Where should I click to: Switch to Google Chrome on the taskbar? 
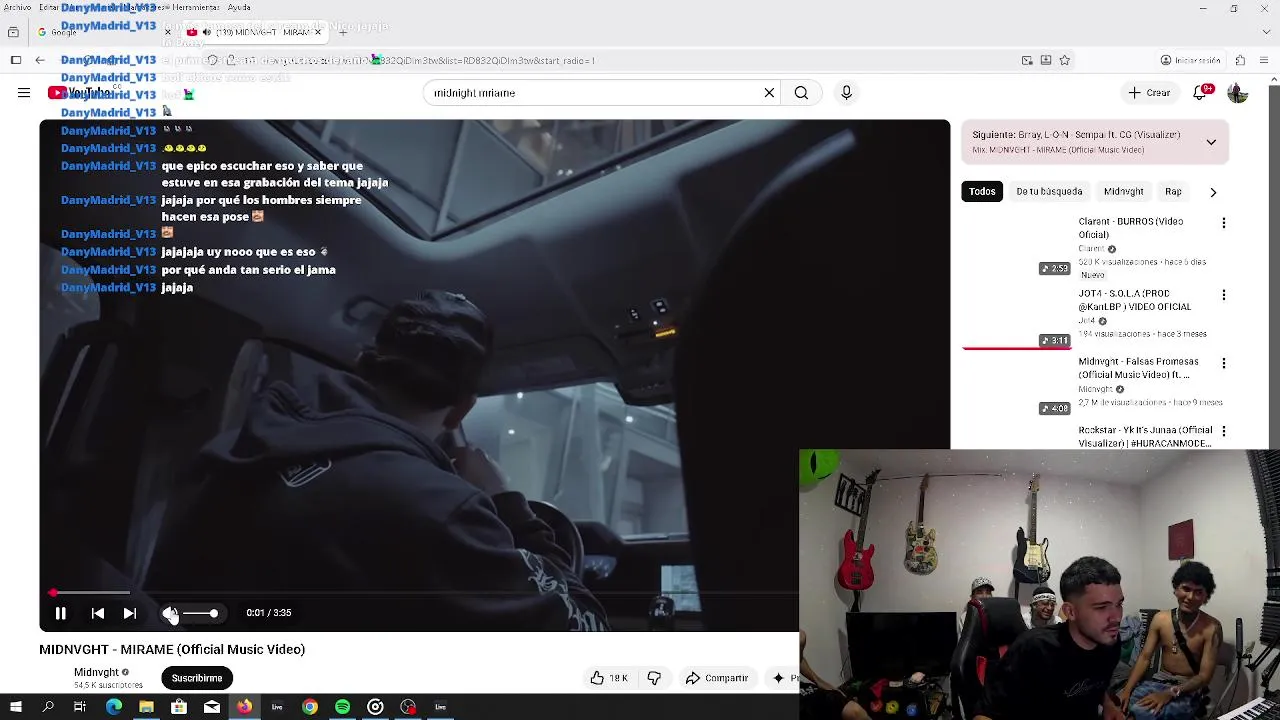click(310, 707)
